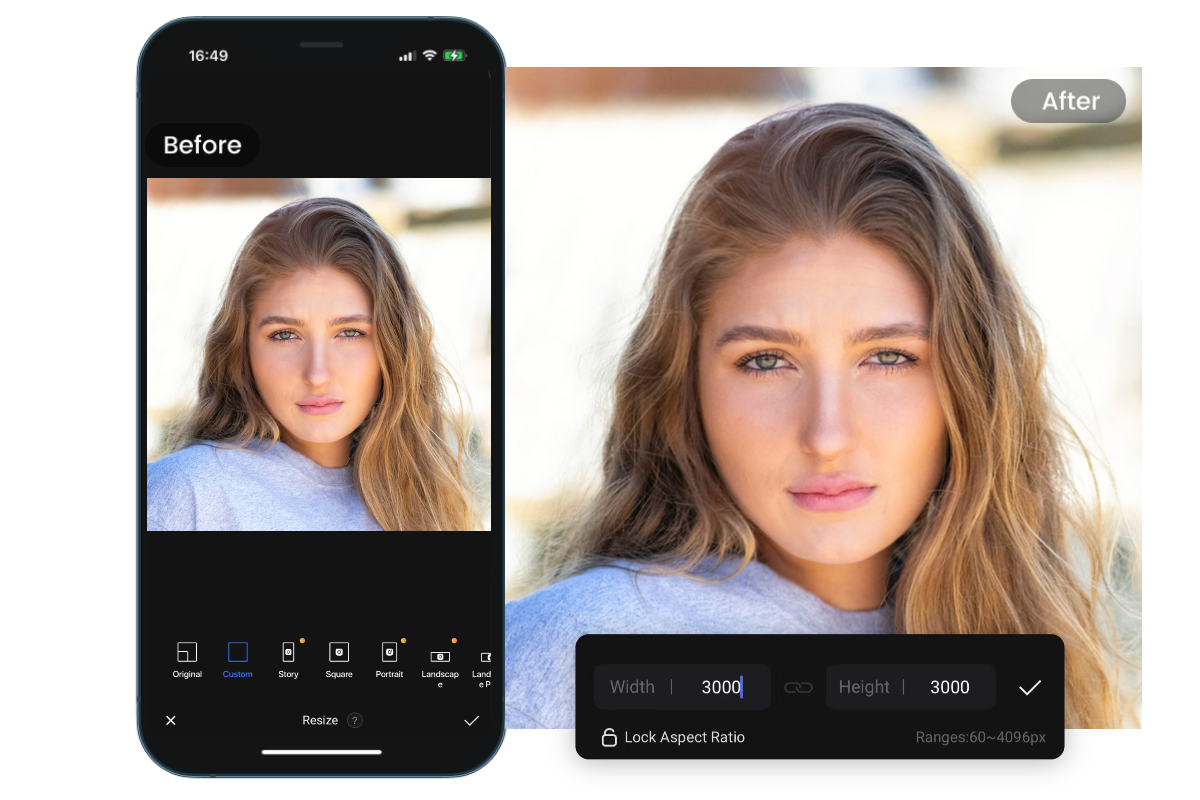Confirm resize with the checkmark button
The height and width of the screenshot is (800, 1200).
472,720
